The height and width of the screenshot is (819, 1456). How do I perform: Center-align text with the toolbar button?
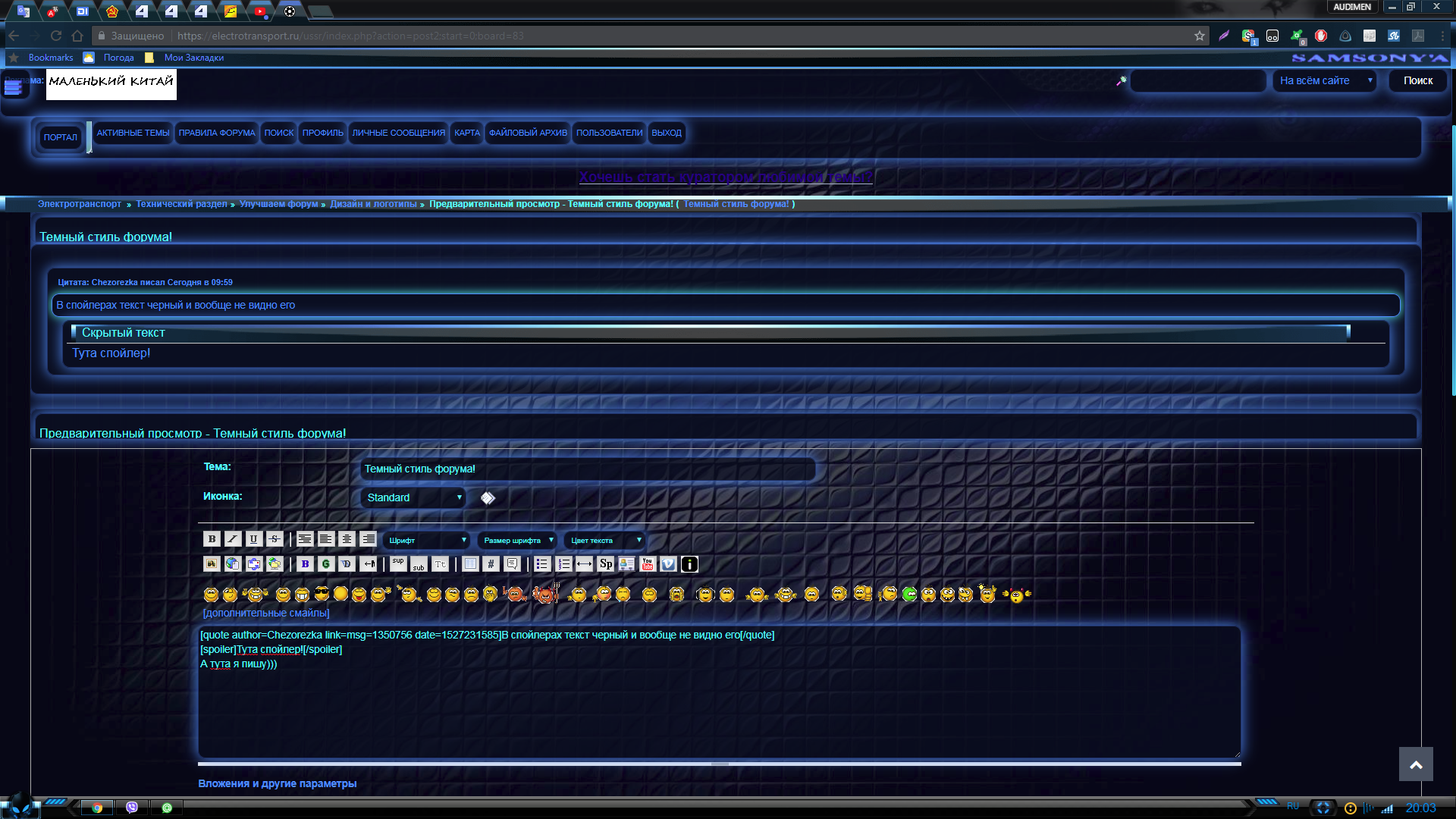click(347, 539)
